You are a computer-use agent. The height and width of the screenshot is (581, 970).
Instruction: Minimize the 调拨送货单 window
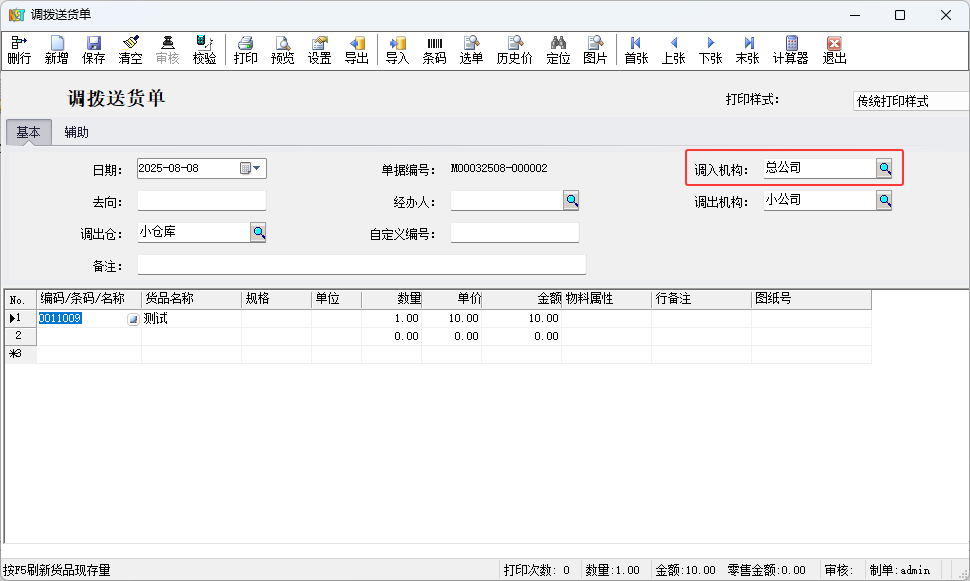[x=855, y=15]
